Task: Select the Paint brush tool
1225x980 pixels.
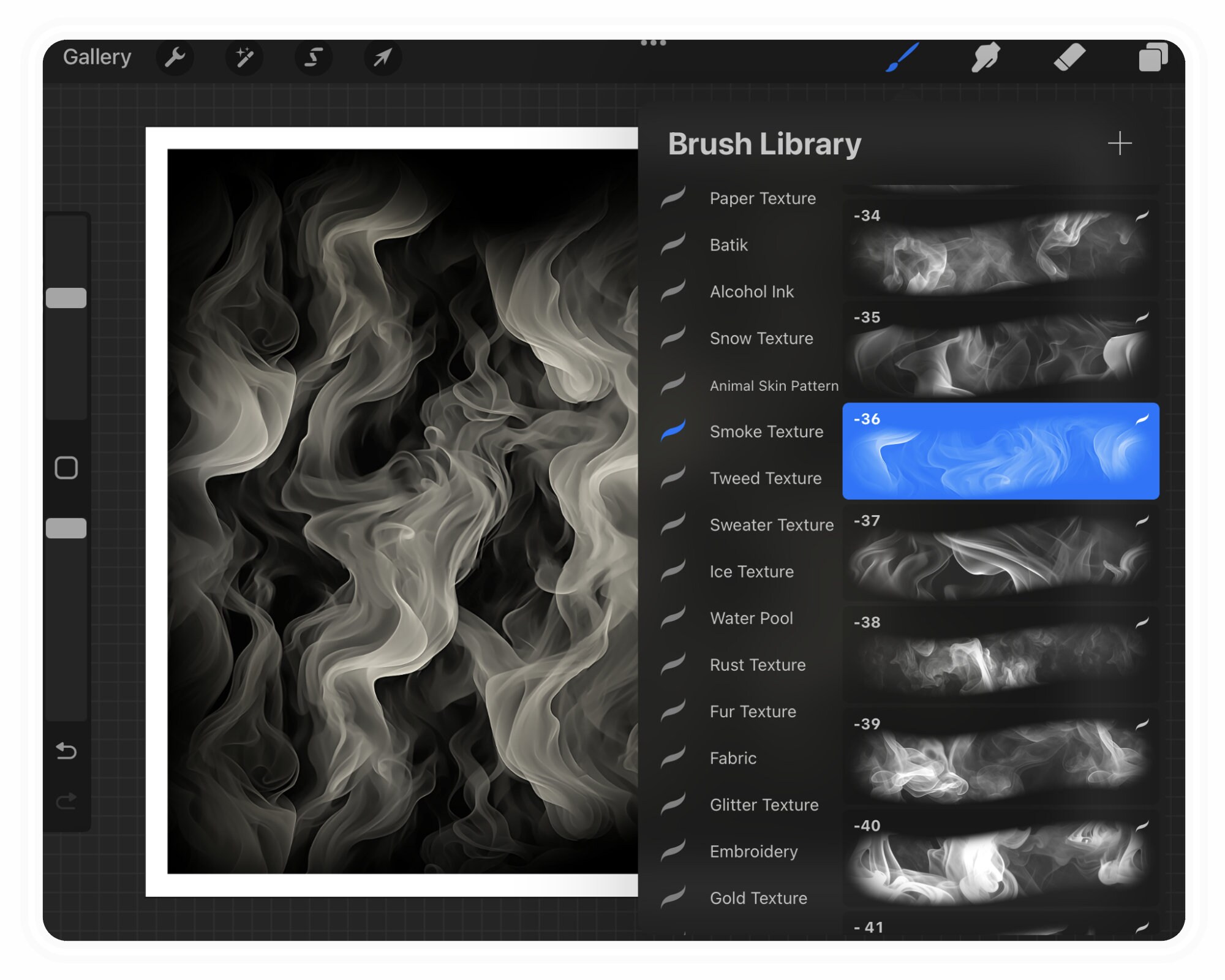Action: [x=900, y=57]
